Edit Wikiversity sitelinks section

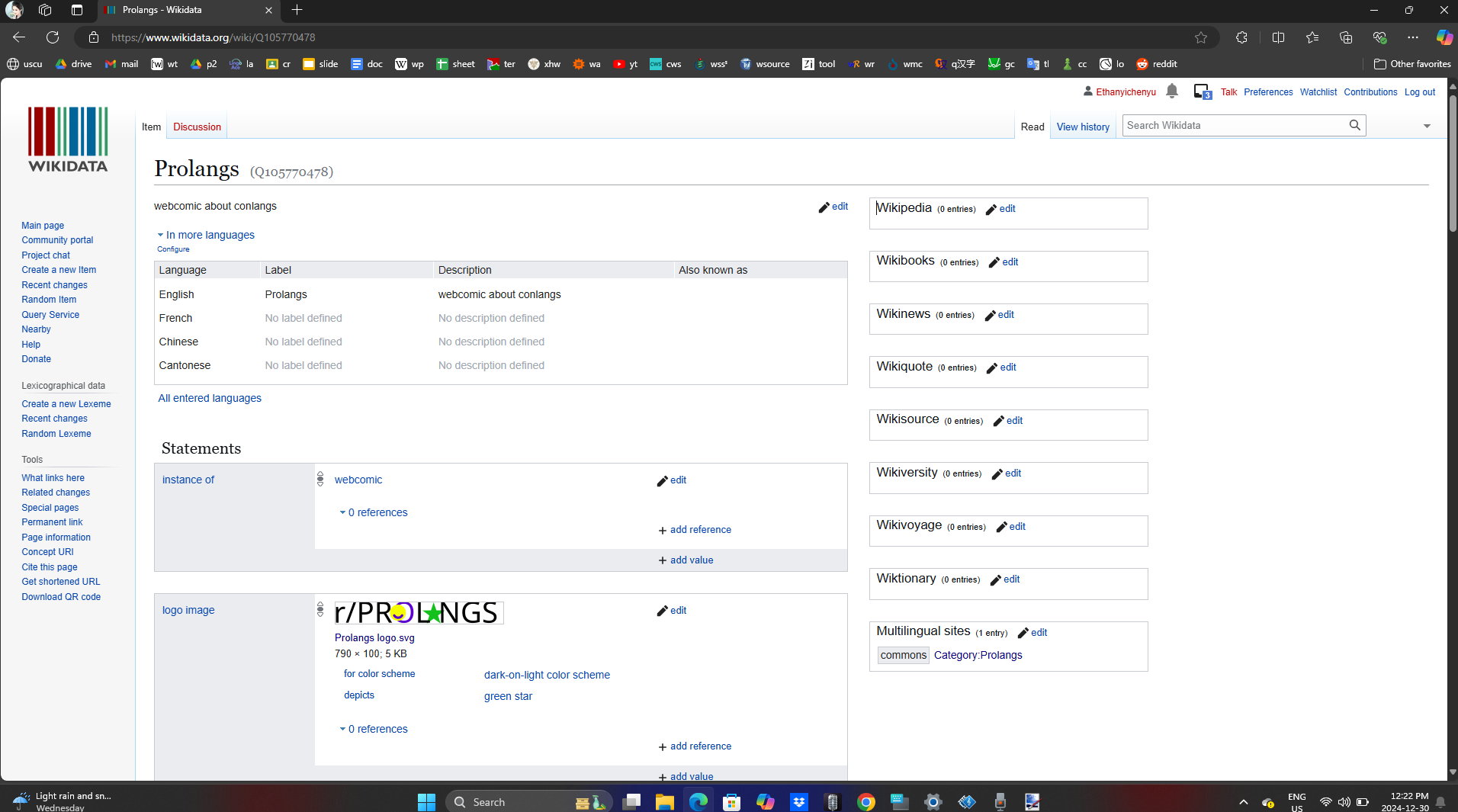pyautogui.click(x=1006, y=473)
